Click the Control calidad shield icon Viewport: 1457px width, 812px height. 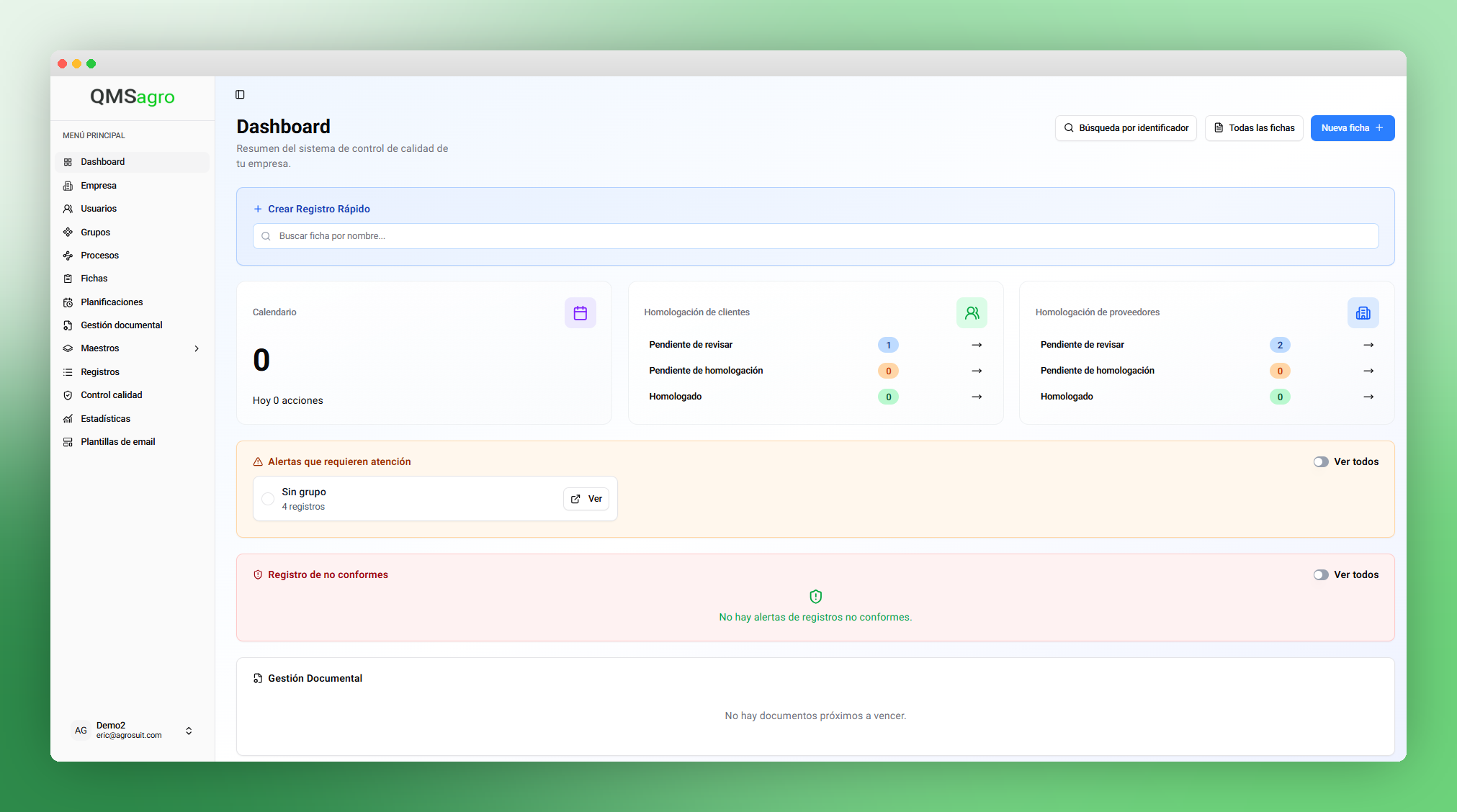point(68,395)
